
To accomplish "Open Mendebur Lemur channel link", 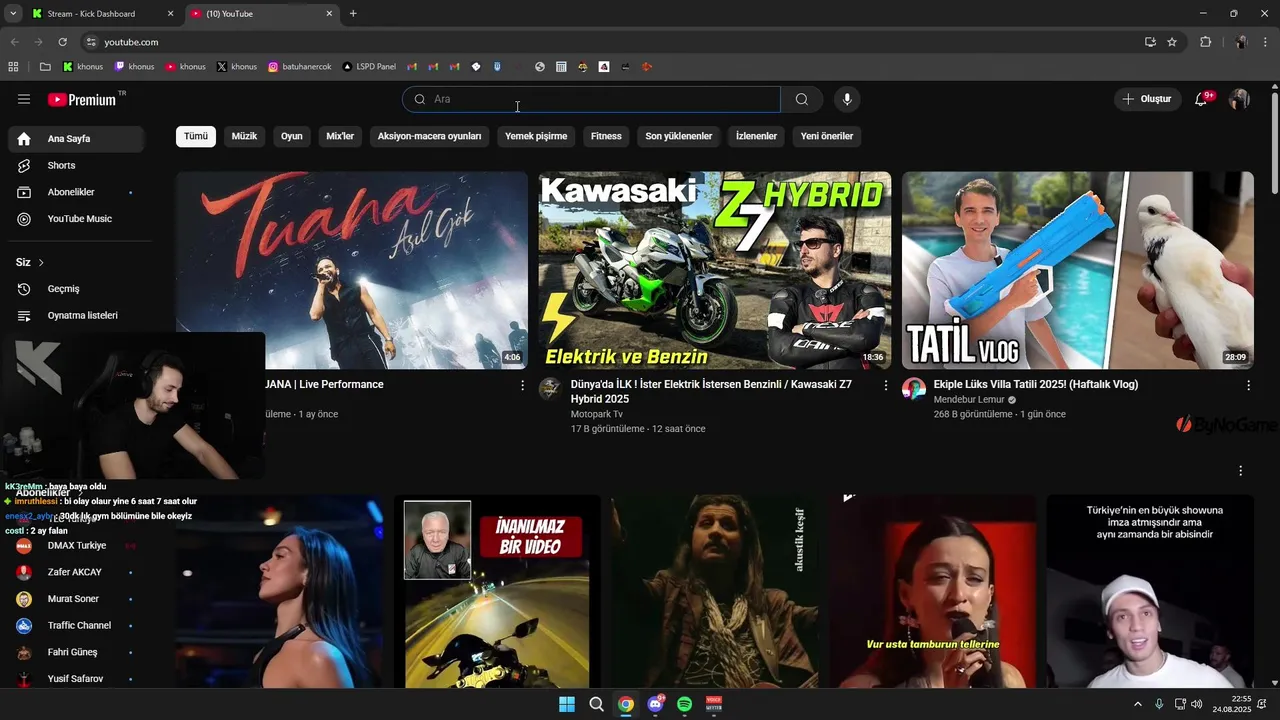I will click(x=969, y=400).
